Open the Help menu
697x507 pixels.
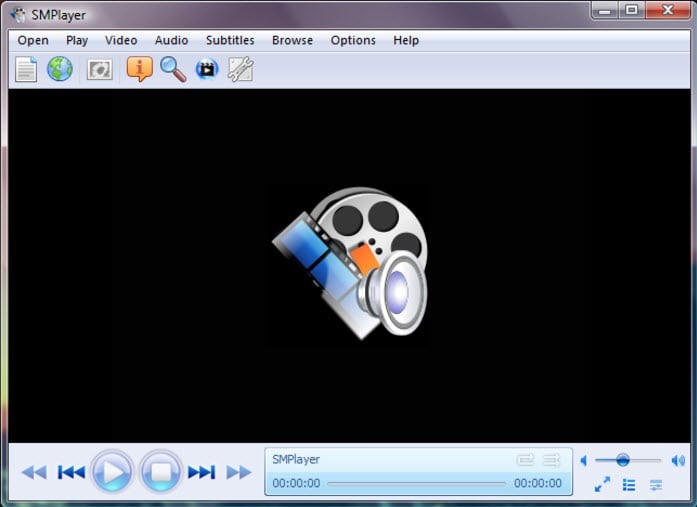[406, 40]
